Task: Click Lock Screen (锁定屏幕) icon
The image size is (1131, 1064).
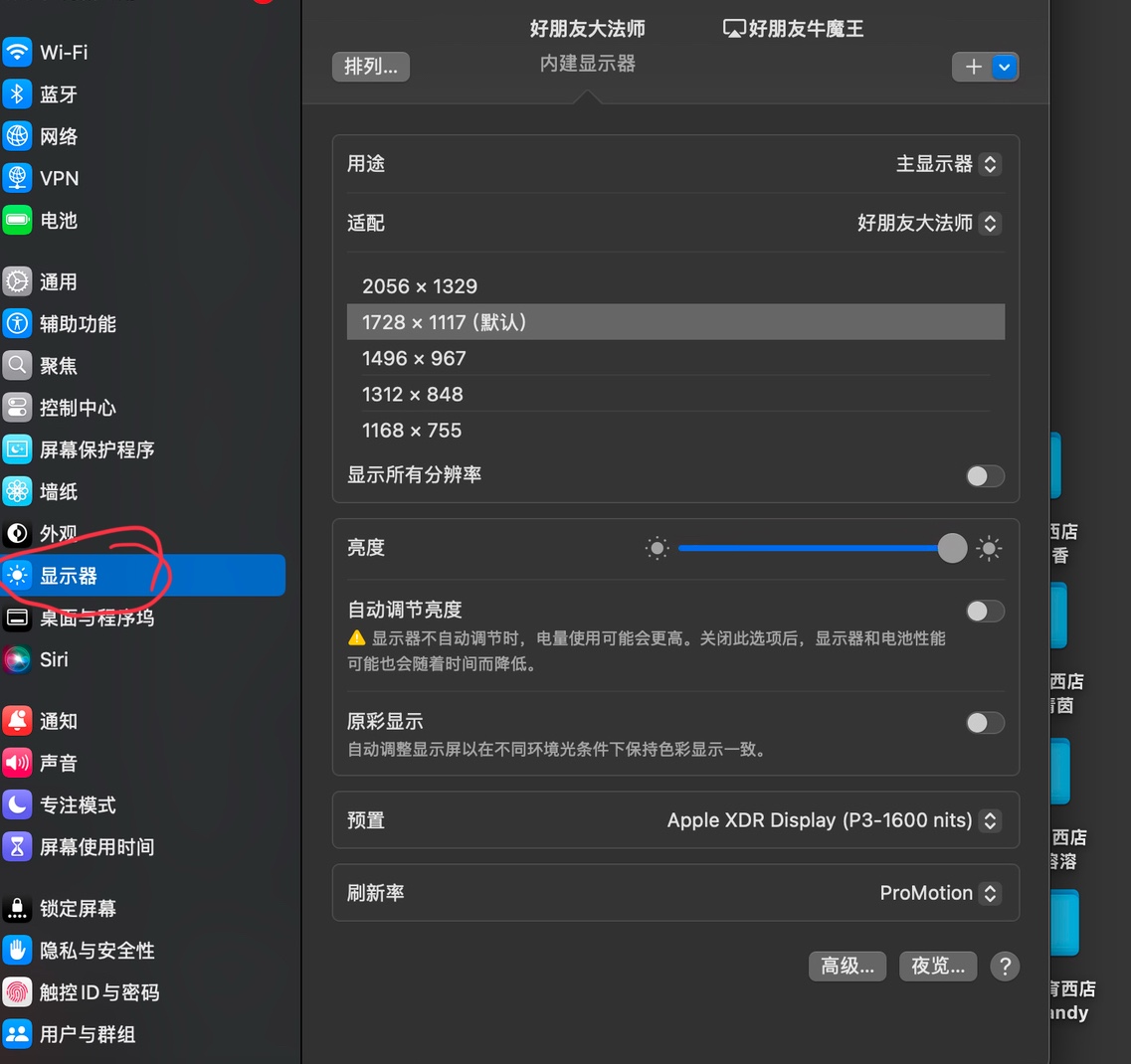Action: click(x=17, y=908)
